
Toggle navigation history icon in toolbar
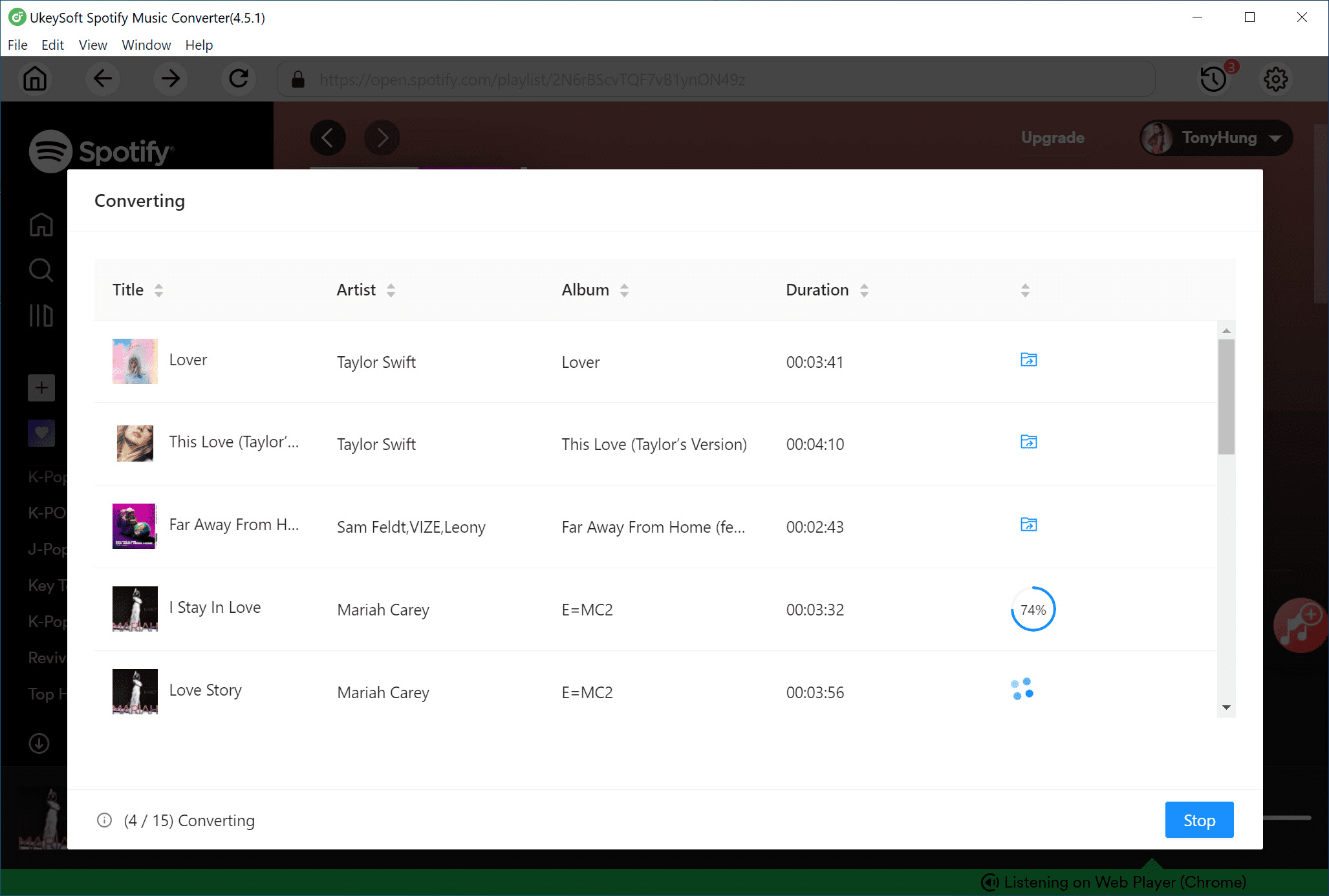pyautogui.click(x=1213, y=79)
